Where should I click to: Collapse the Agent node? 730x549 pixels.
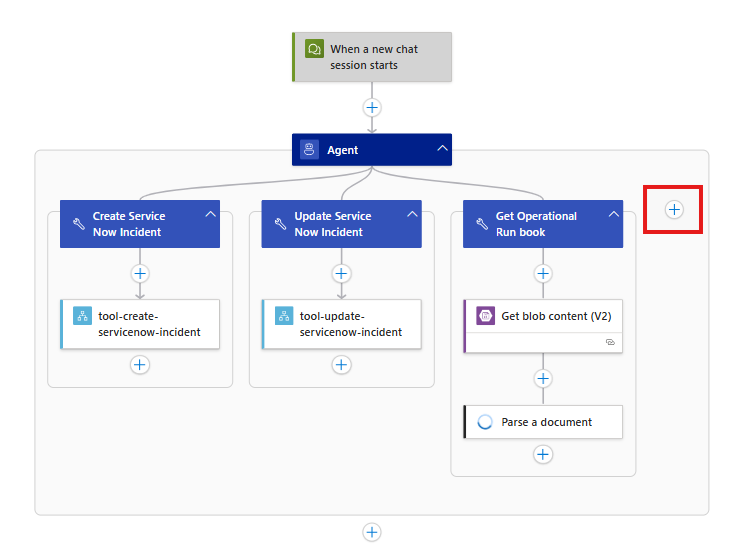[x=441, y=149]
